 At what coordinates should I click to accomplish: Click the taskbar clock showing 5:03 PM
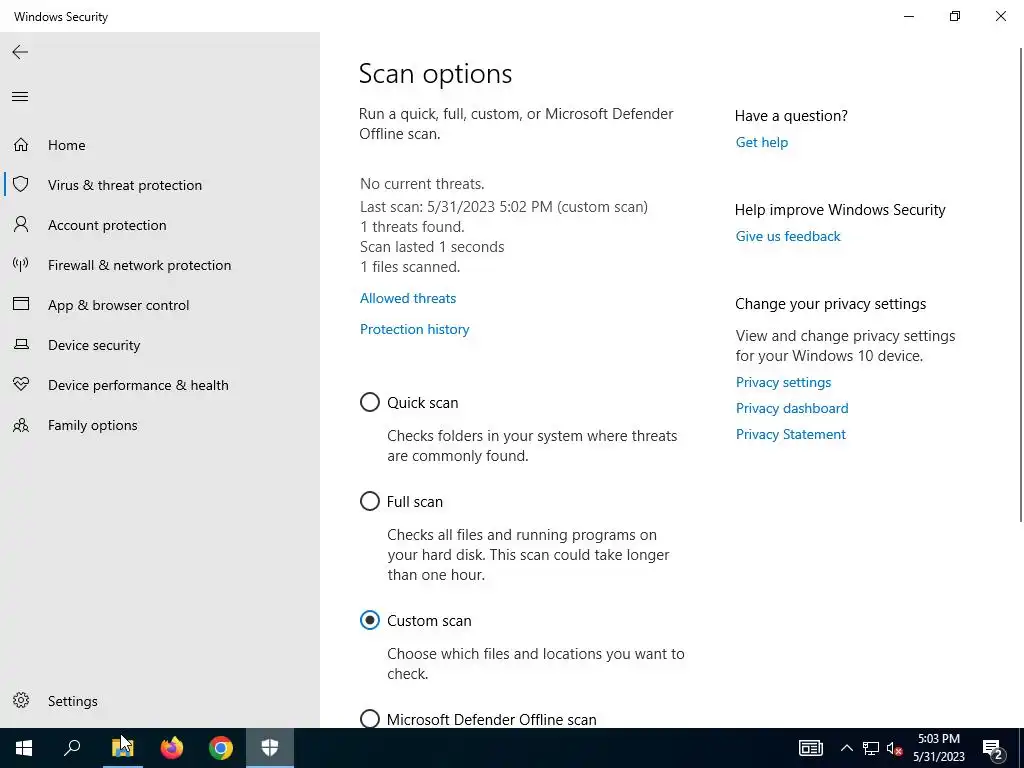coord(938,748)
